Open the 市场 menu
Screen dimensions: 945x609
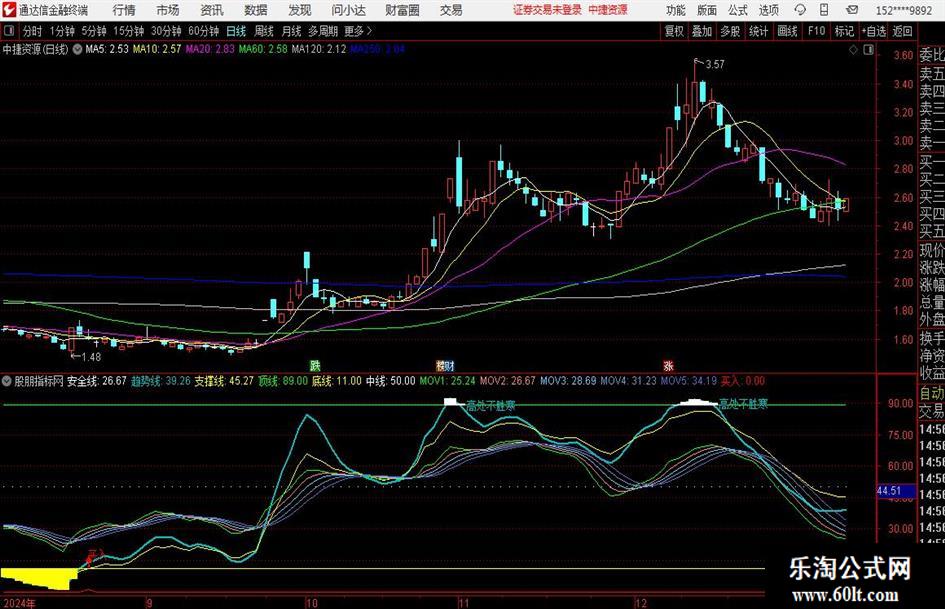[x=168, y=10]
